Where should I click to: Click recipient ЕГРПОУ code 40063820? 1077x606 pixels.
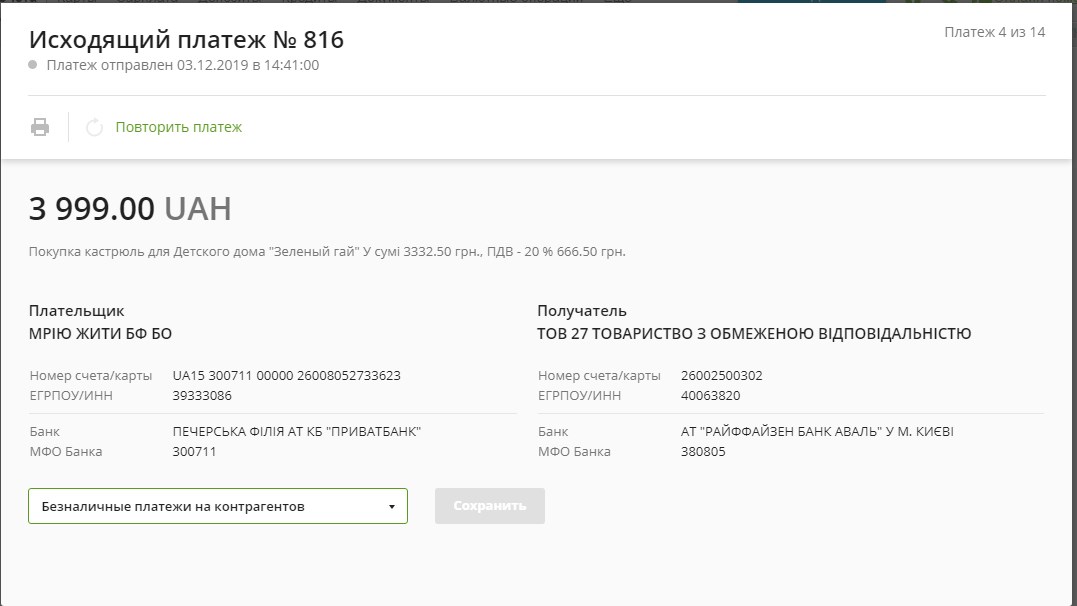point(710,395)
